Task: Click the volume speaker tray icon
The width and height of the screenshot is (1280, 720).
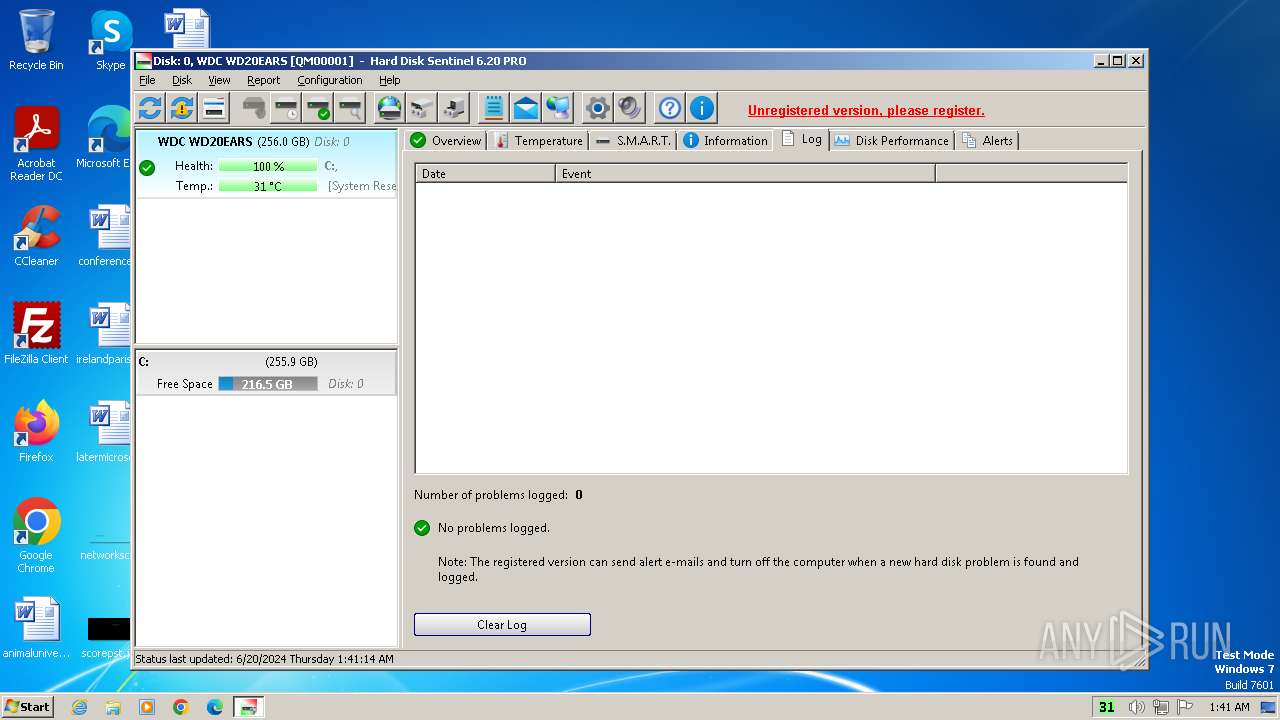Action: point(1137,707)
